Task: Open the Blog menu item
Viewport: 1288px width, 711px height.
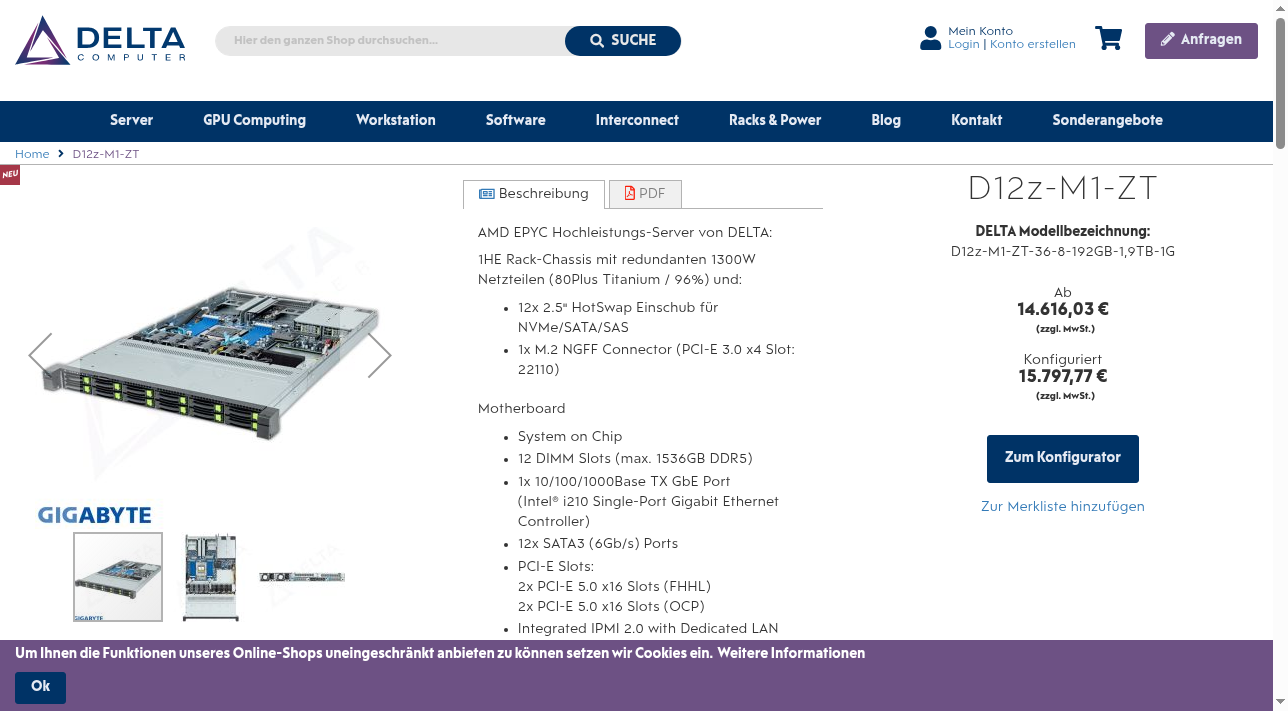Action: pyautogui.click(x=886, y=120)
